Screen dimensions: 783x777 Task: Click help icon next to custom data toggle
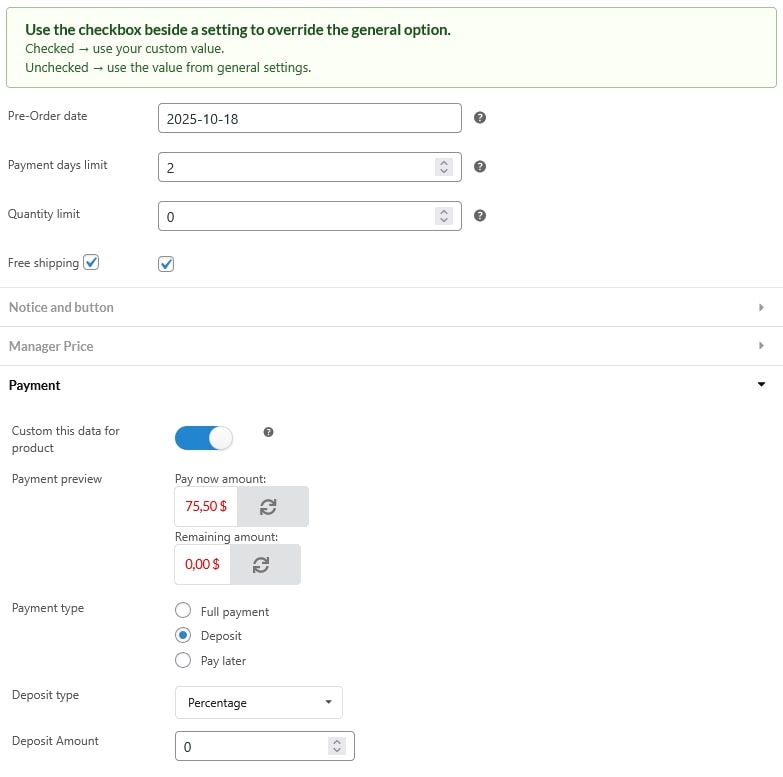(268, 433)
